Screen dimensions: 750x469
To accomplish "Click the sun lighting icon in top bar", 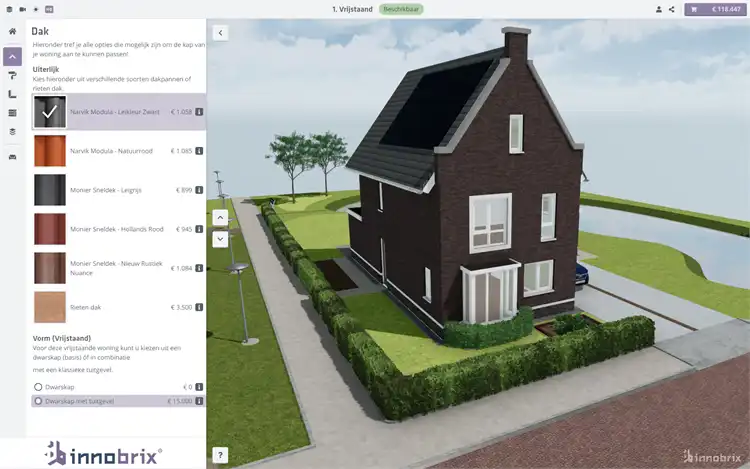I will coord(35,9).
